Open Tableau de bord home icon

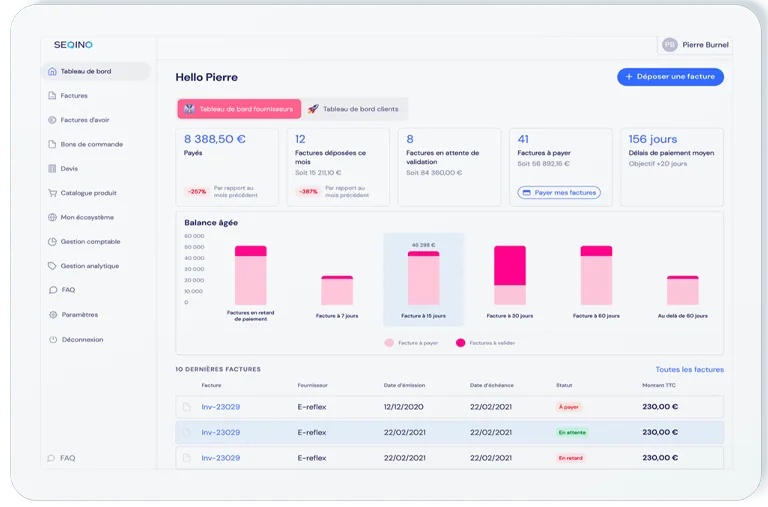point(52,72)
